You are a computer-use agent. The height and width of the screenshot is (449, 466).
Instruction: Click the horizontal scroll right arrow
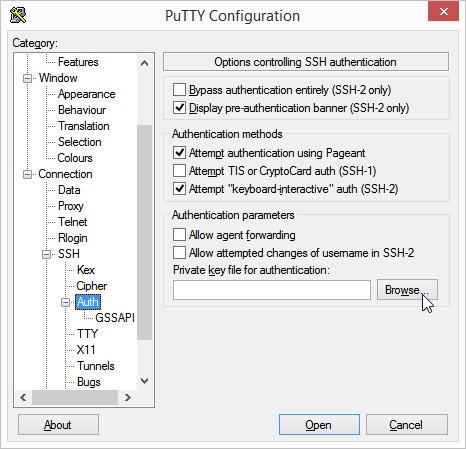click(x=127, y=397)
